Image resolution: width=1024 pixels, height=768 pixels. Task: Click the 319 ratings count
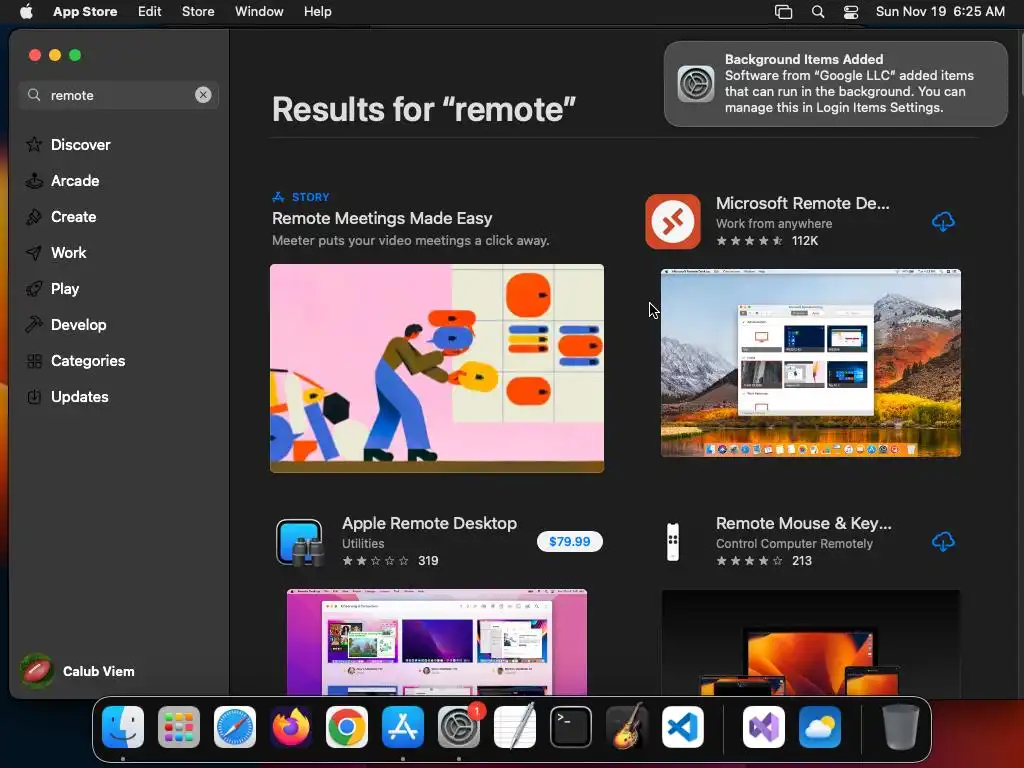[x=428, y=561]
